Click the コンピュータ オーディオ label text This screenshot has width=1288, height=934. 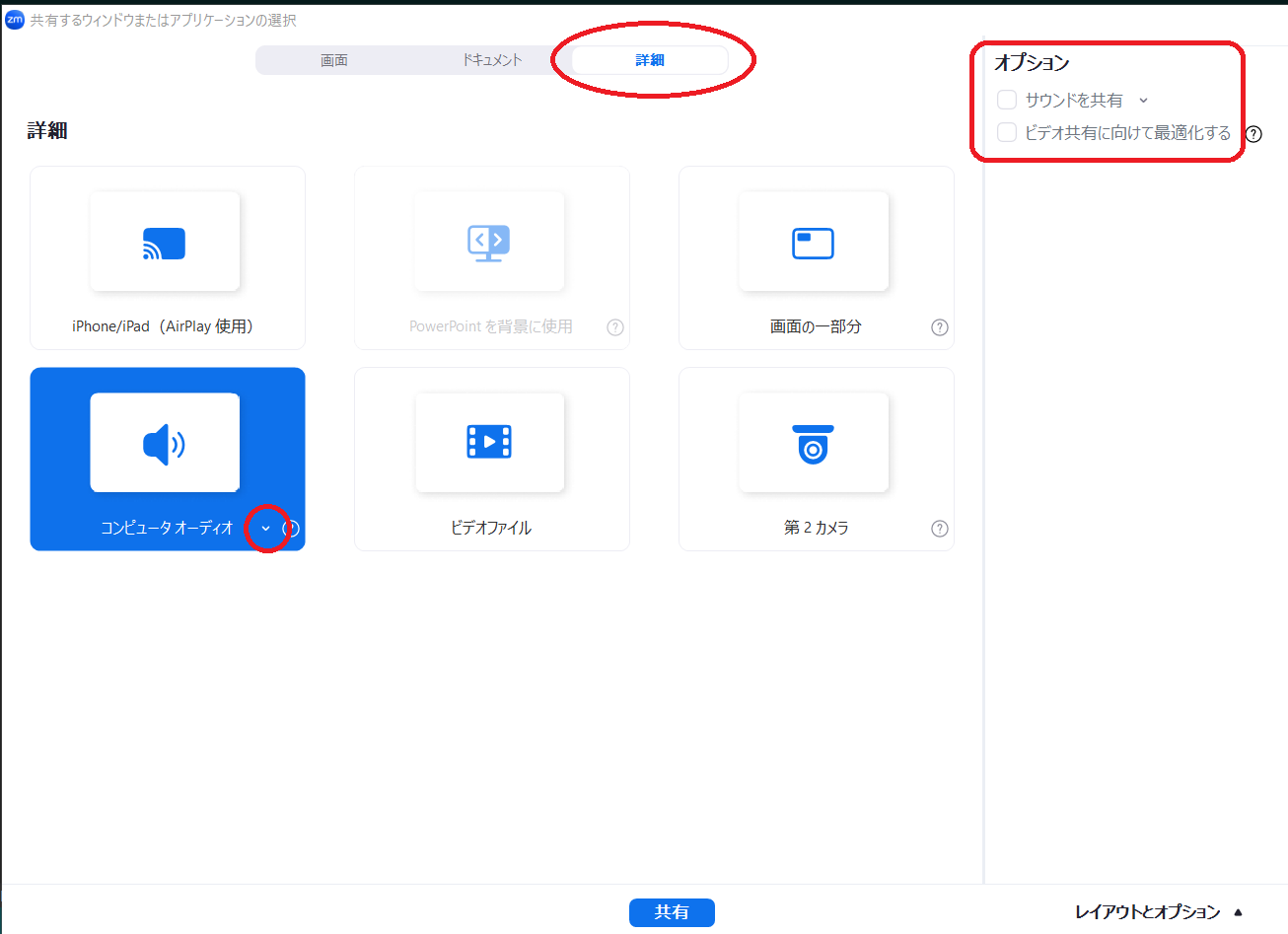pyautogui.click(x=167, y=528)
